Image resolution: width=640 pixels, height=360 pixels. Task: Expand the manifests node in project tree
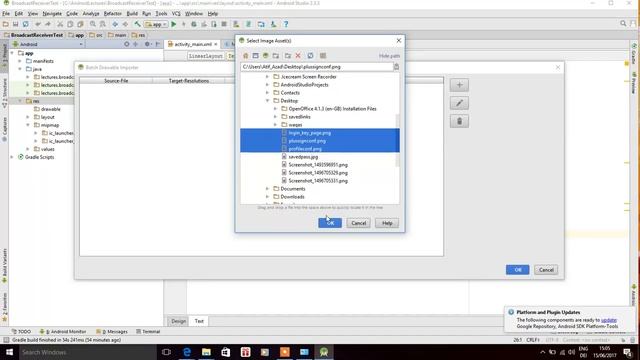click(20, 61)
